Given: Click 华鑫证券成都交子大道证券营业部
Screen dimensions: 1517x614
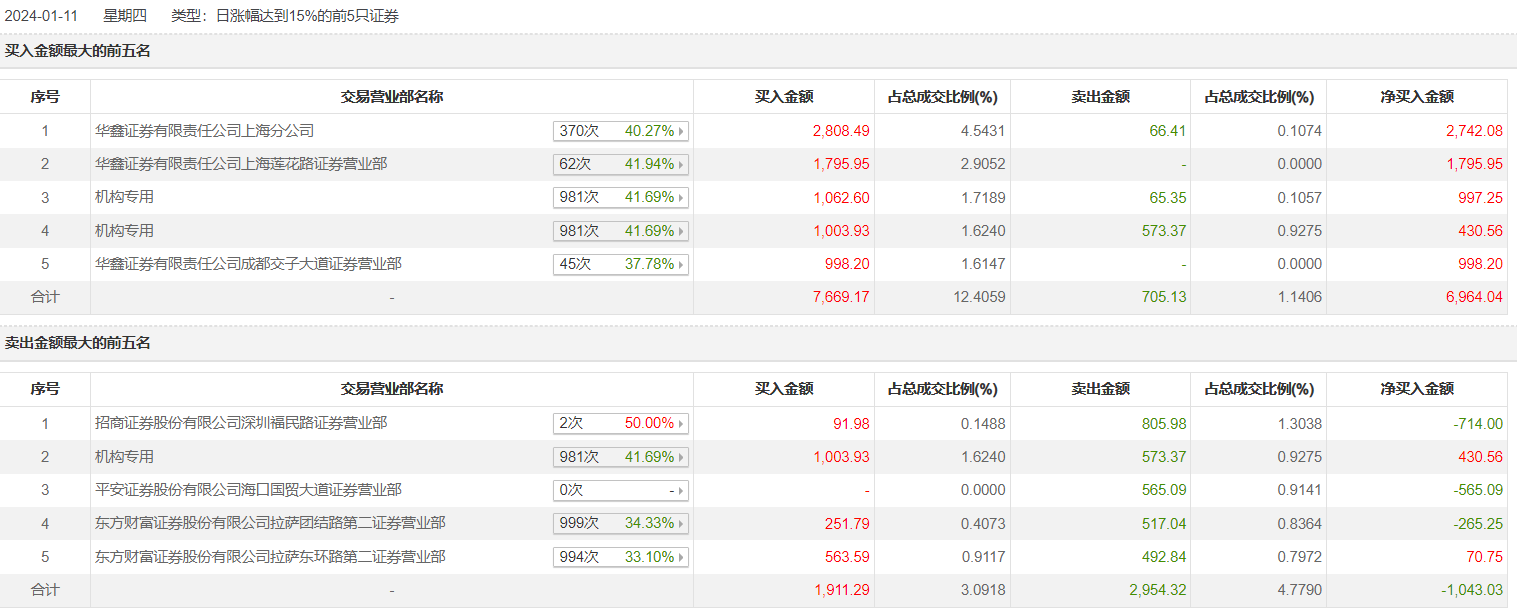Looking at the screenshot, I should (x=248, y=264).
